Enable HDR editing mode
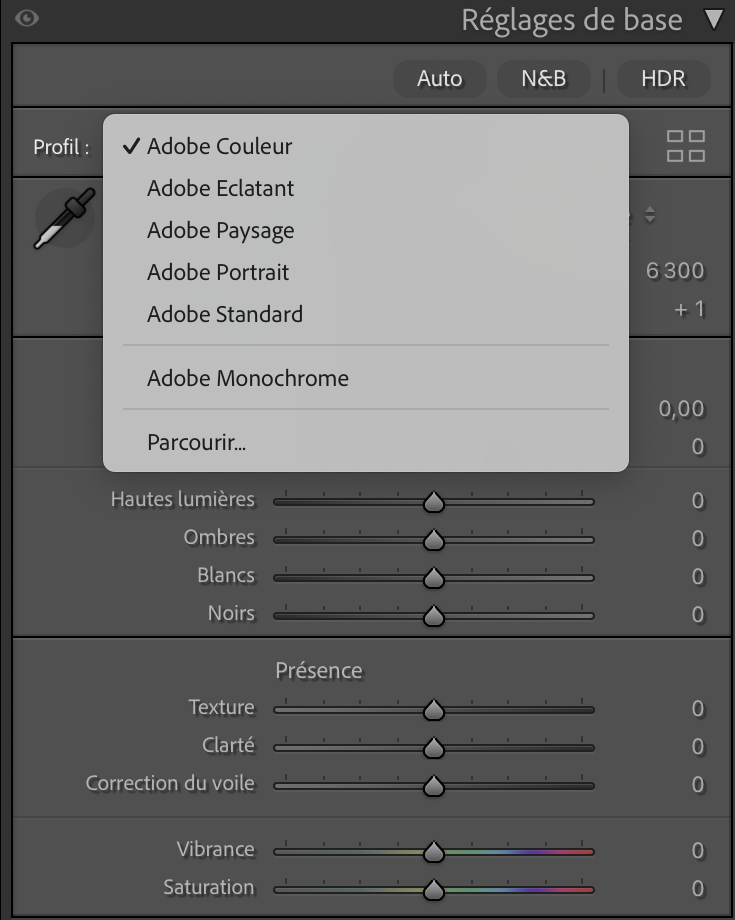Image resolution: width=735 pixels, height=920 pixels. click(663, 78)
